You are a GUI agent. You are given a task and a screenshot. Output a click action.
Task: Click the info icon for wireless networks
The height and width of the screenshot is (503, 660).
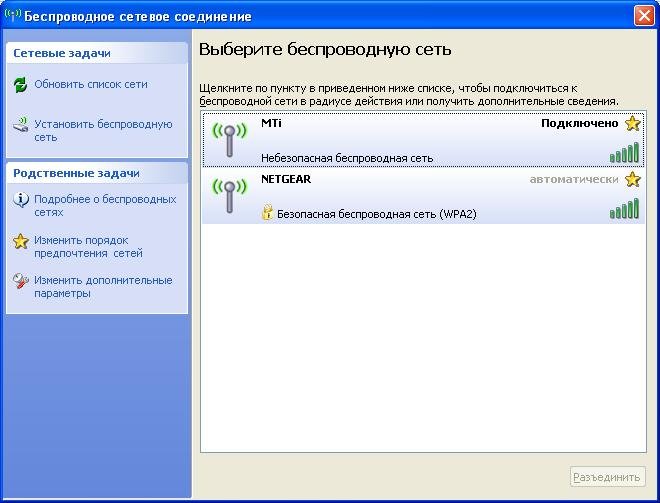(21, 200)
